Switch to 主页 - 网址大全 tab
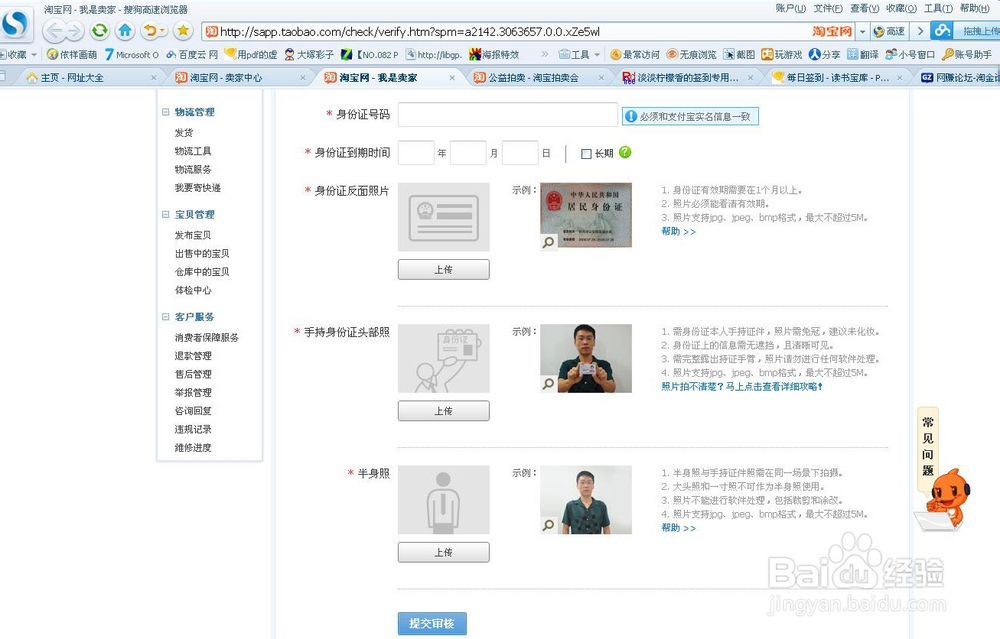 [91, 78]
